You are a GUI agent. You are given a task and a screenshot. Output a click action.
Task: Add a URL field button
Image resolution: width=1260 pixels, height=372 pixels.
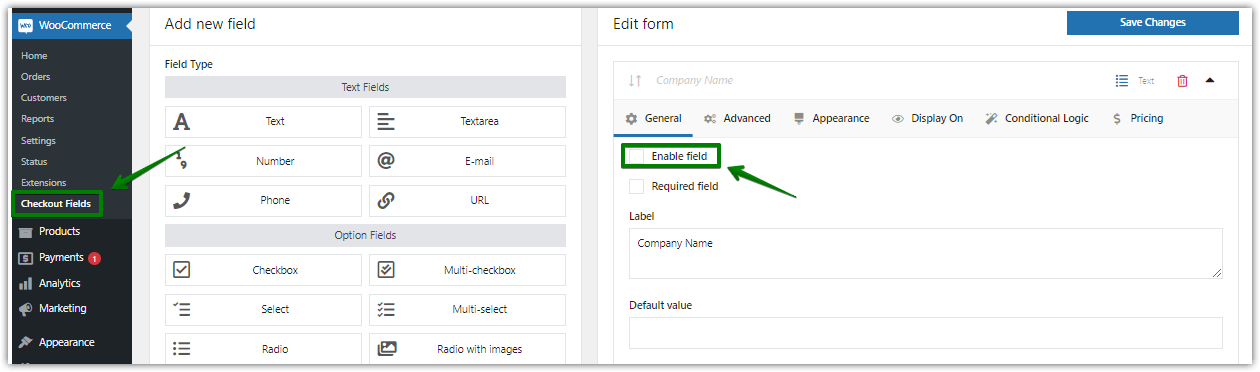[x=467, y=200]
